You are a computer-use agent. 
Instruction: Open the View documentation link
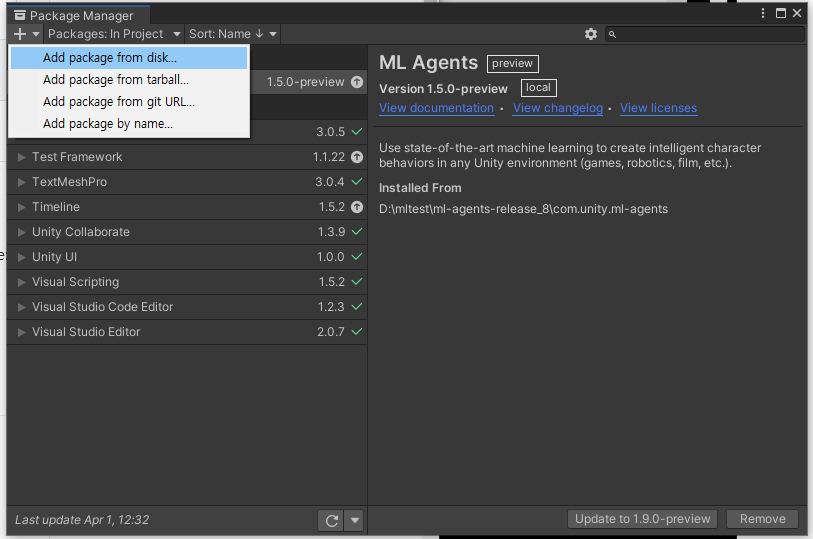[437, 108]
